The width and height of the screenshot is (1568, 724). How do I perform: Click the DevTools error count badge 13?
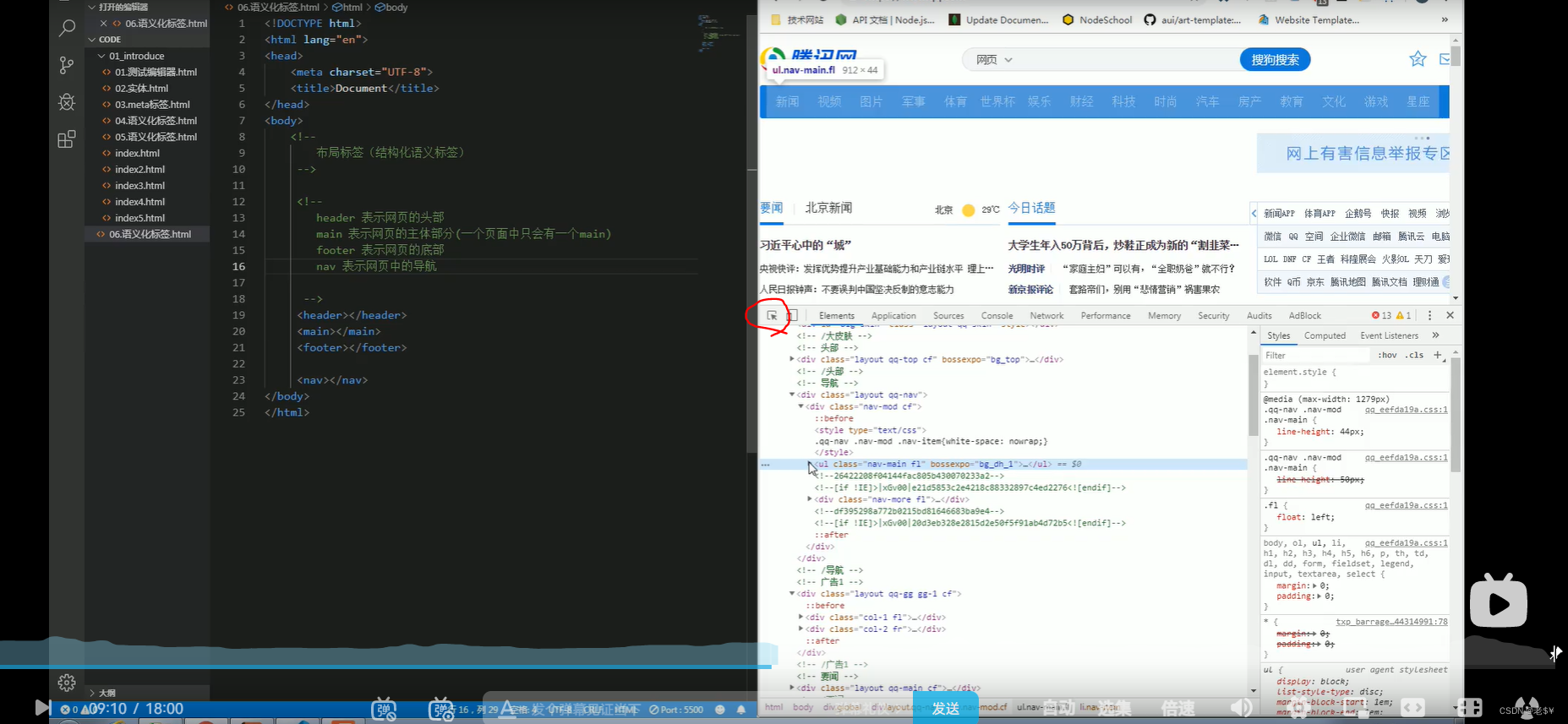pos(1381,315)
